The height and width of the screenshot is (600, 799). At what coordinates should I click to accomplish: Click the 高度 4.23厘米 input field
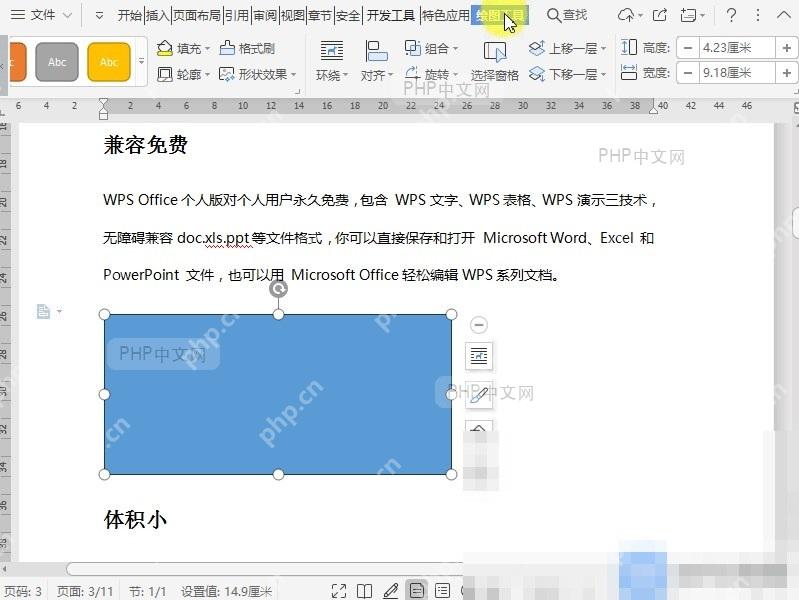[x=737, y=48]
